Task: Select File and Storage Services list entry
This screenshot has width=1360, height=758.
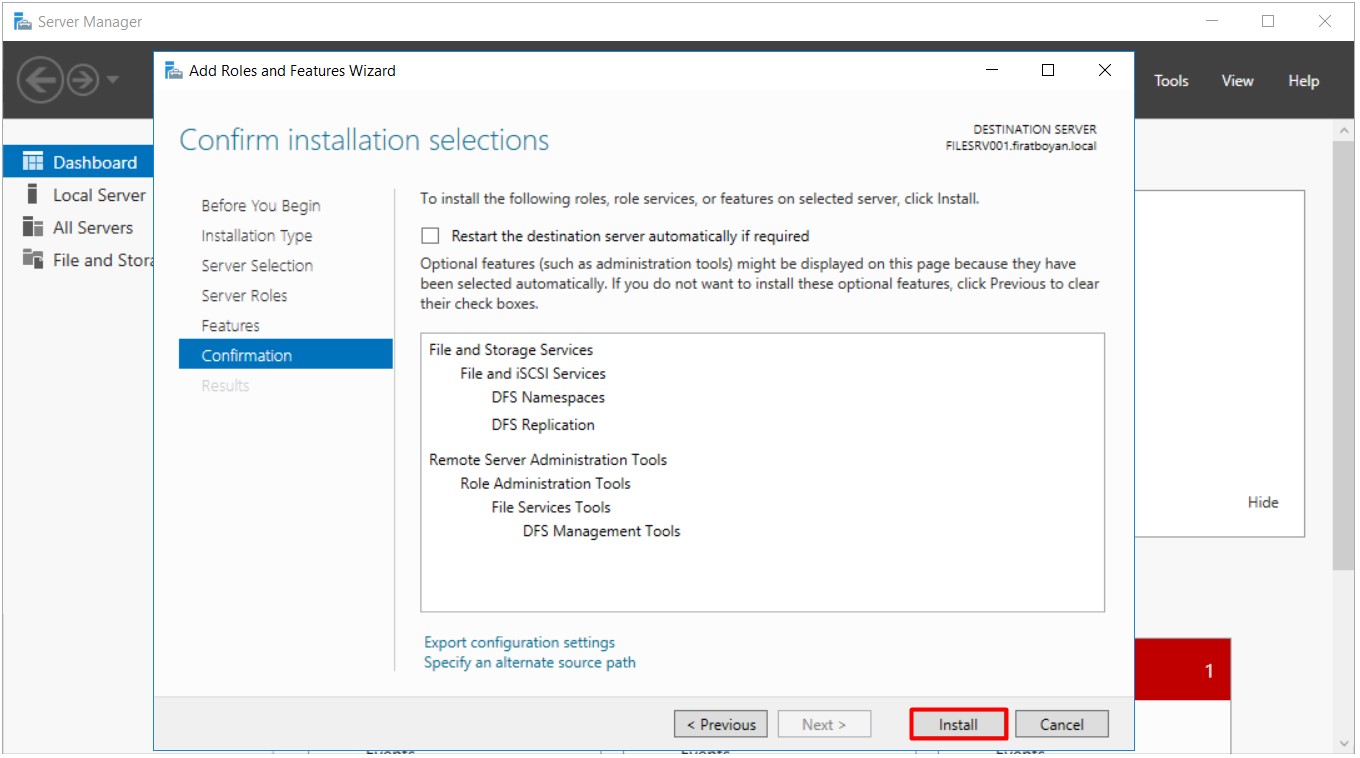Action: click(x=511, y=349)
